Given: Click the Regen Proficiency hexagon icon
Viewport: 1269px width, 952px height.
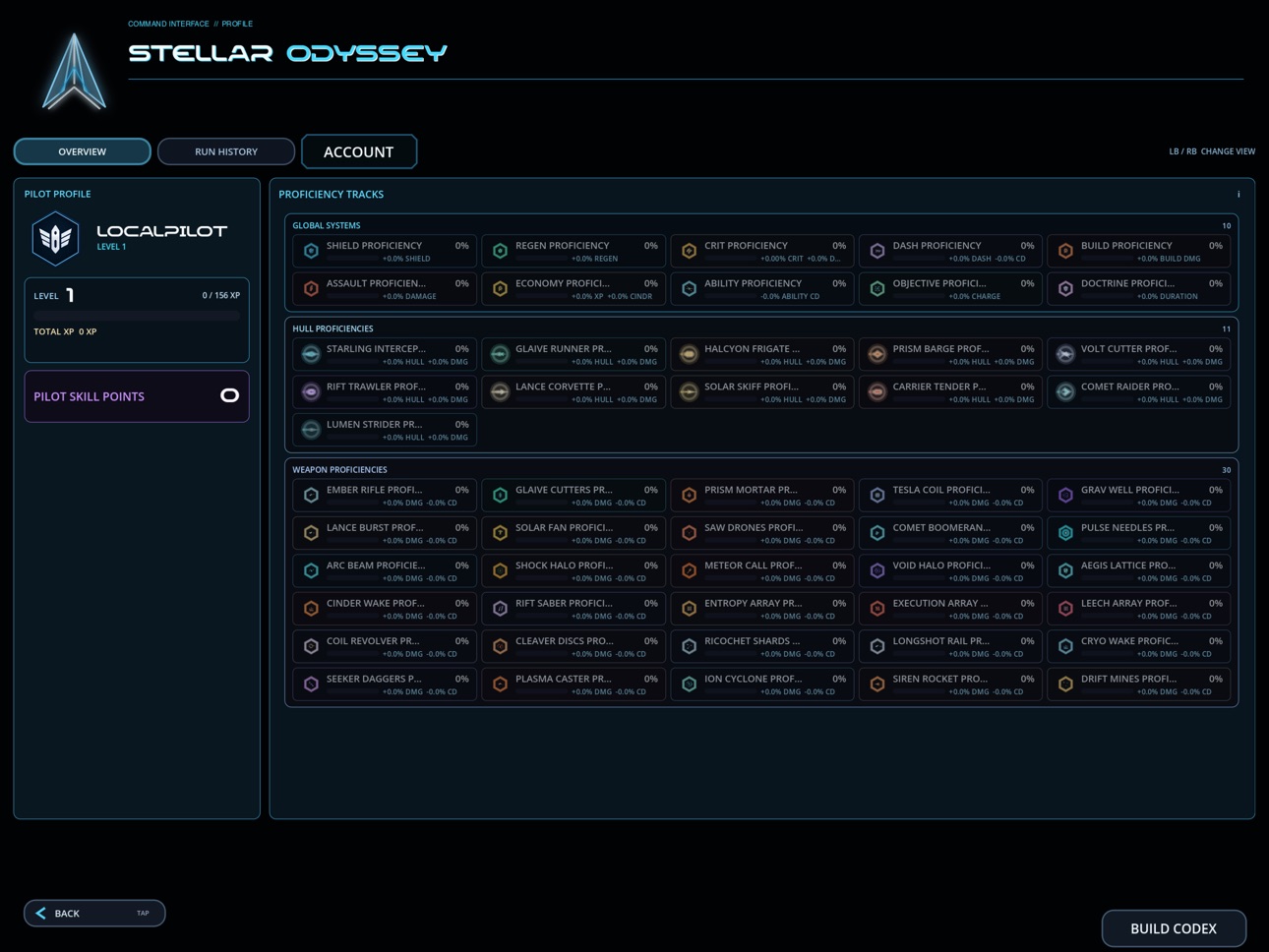Looking at the screenshot, I should (500, 251).
